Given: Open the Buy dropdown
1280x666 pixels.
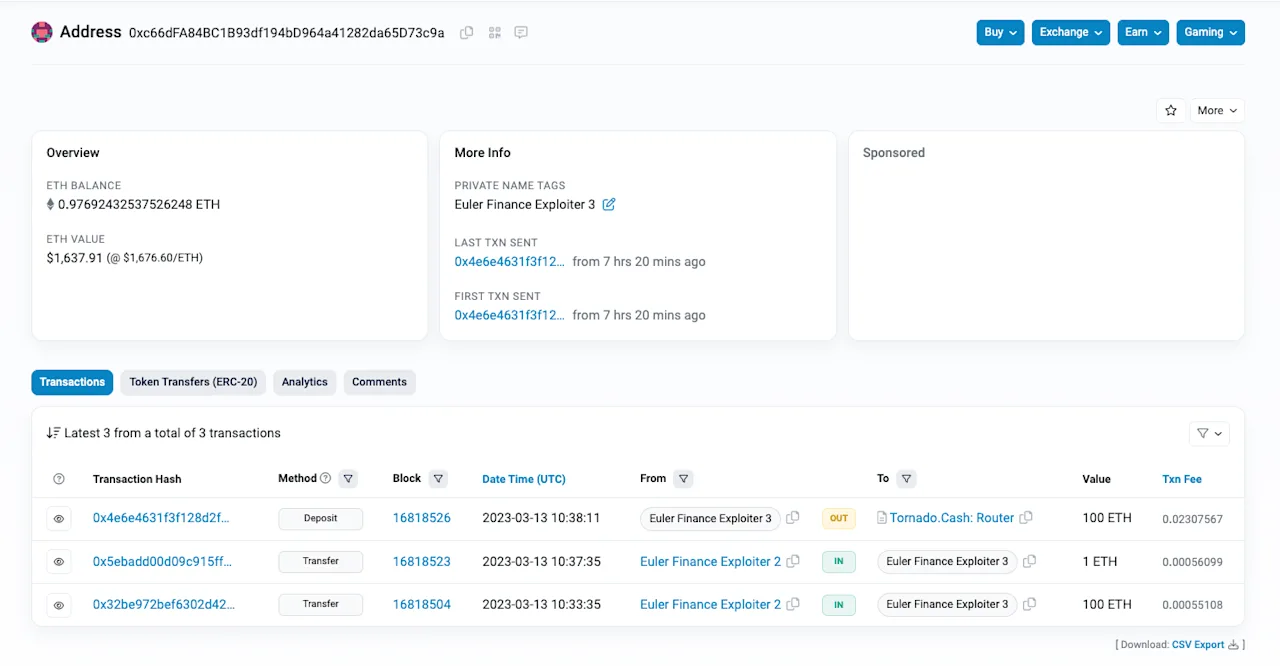Looking at the screenshot, I should [1000, 32].
